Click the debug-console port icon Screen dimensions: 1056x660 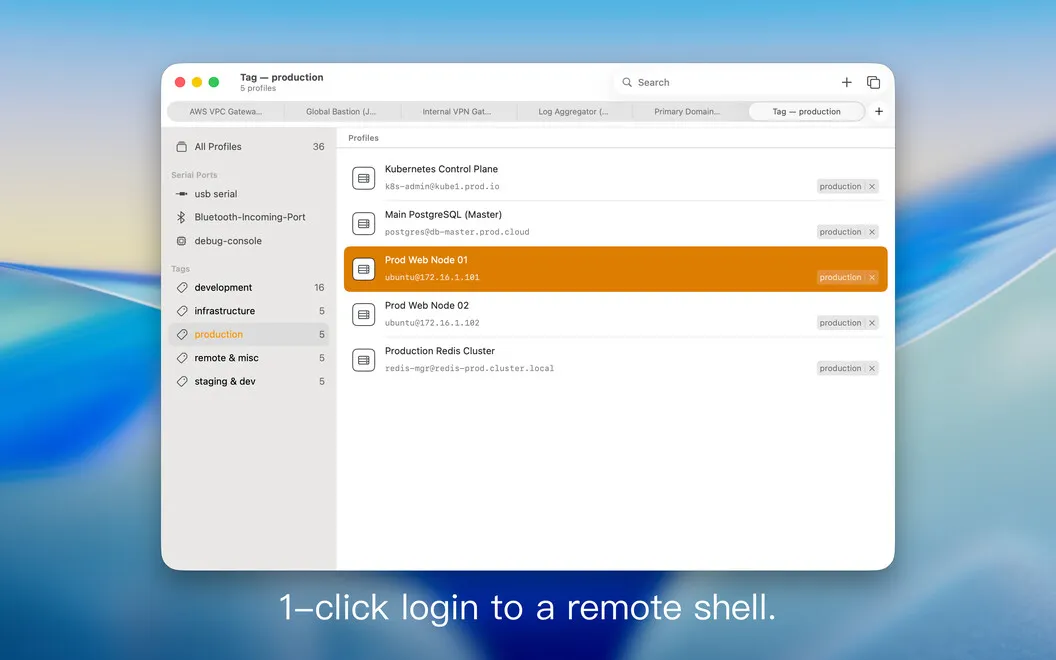click(x=181, y=240)
